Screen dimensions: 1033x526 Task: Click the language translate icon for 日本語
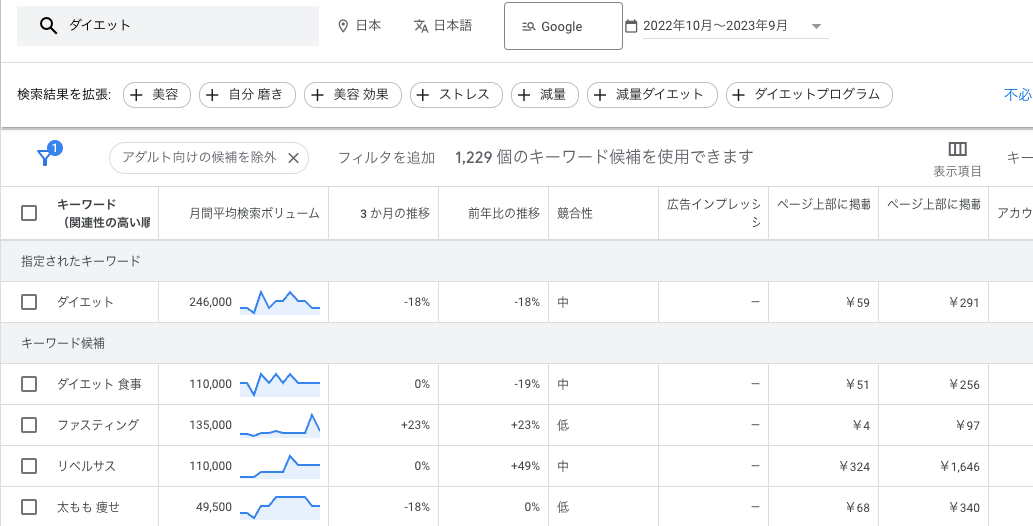tap(421, 26)
